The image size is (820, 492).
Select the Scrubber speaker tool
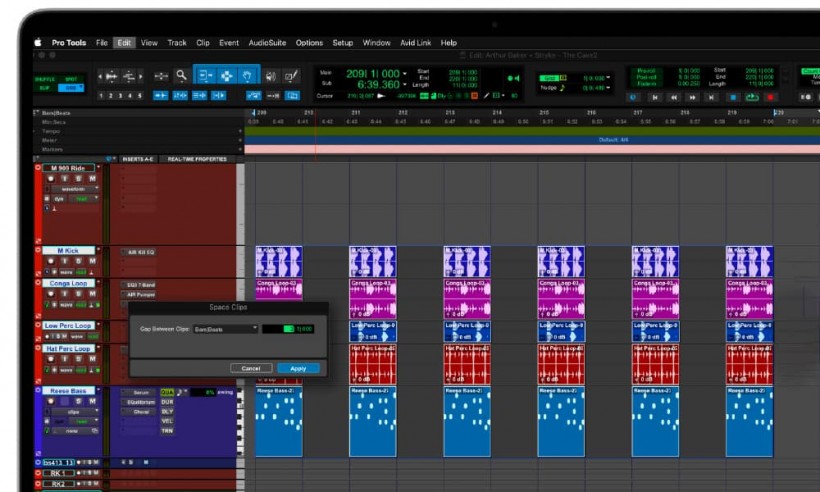pos(270,76)
